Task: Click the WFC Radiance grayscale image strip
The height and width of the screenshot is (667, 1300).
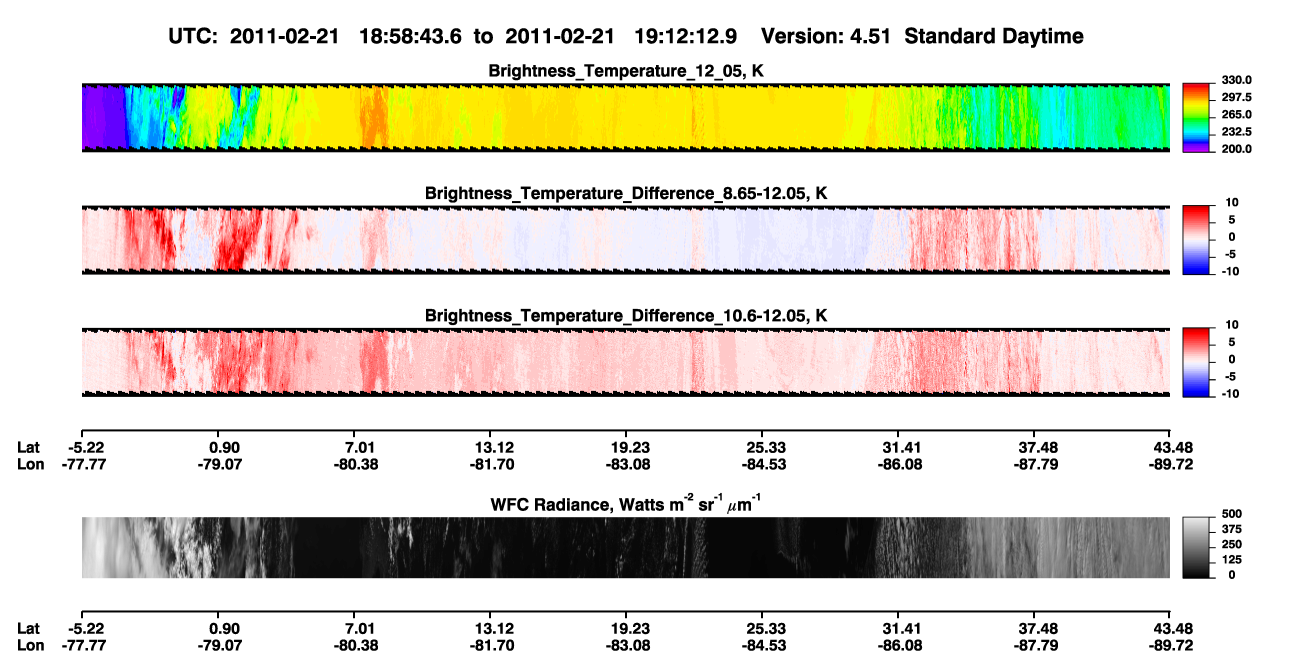Action: (x=626, y=547)
